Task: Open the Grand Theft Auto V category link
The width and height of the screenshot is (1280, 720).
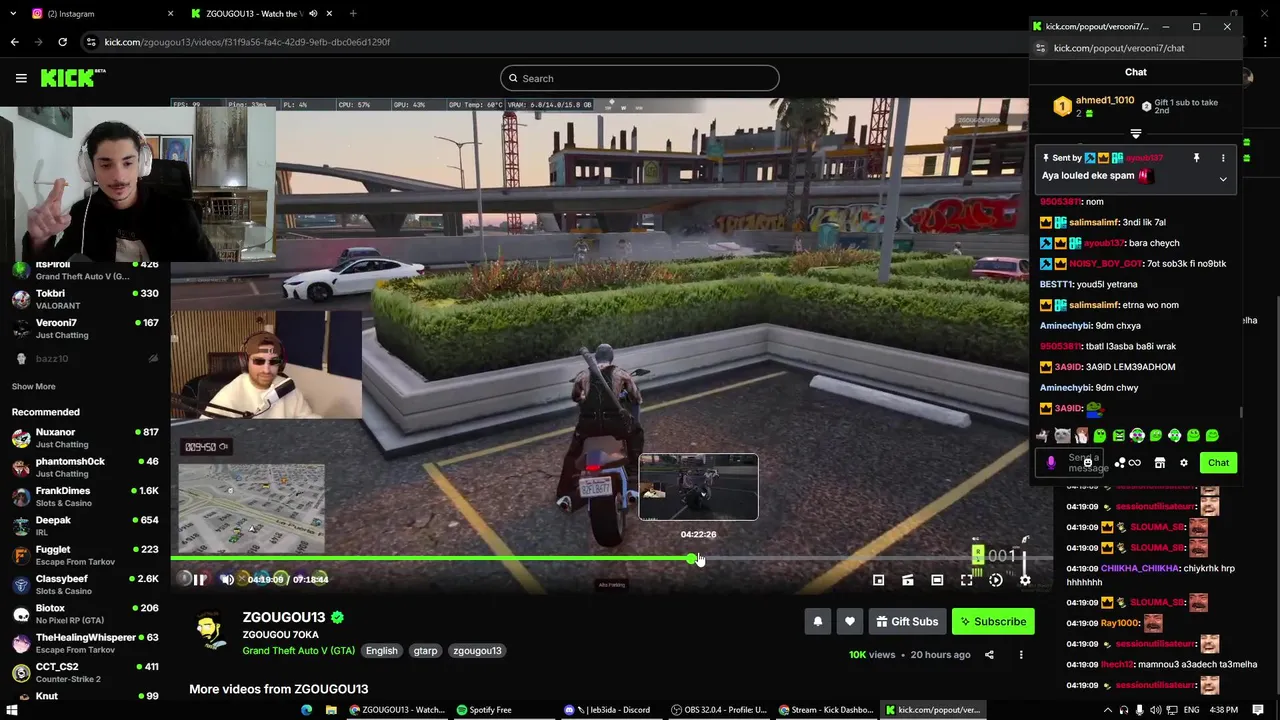Action: (x=299, y=651)
